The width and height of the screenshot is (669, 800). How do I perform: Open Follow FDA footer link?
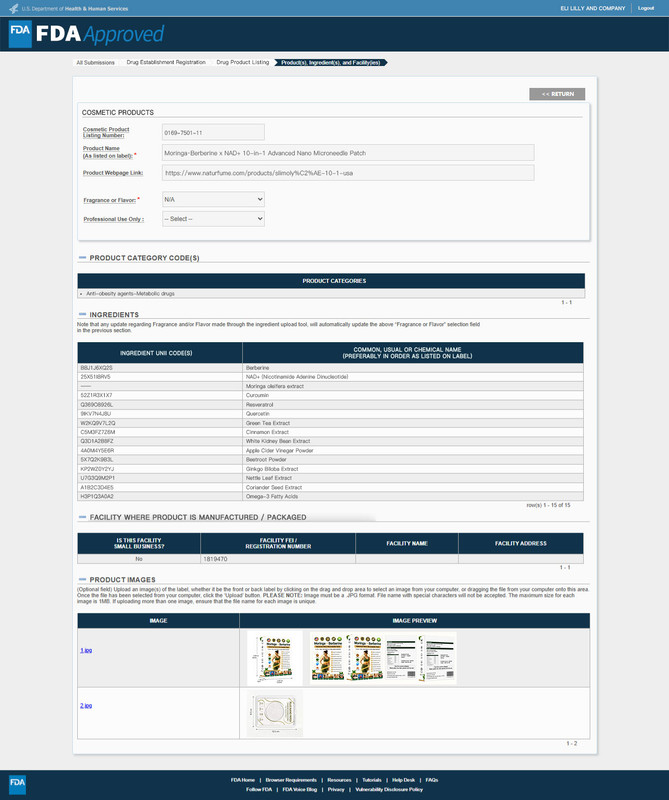[x=259, y=789]
